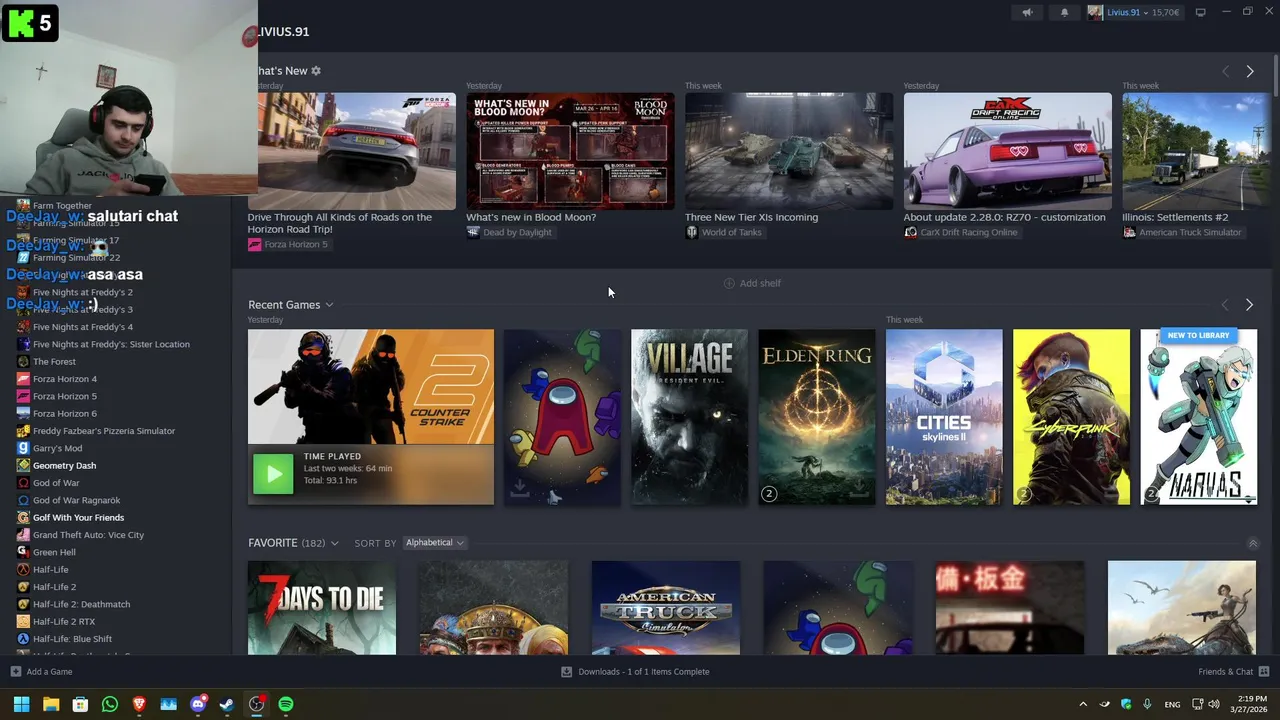The width and height of the screenshot is (1280, 720).
Task: Select The Forest in the game list
Action: [x=54, y=362]
